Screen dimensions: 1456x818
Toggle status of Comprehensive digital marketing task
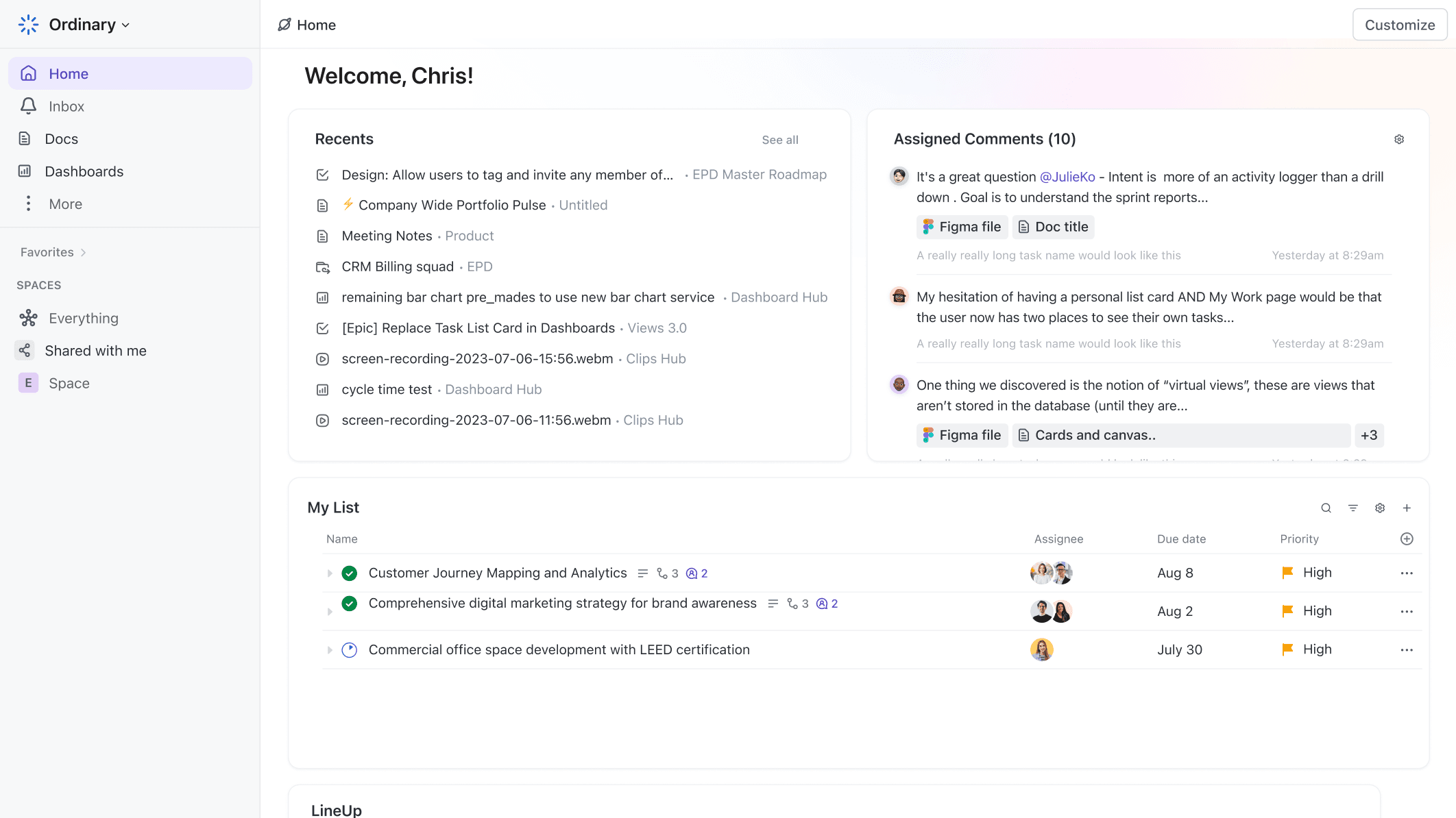point(350,604)
